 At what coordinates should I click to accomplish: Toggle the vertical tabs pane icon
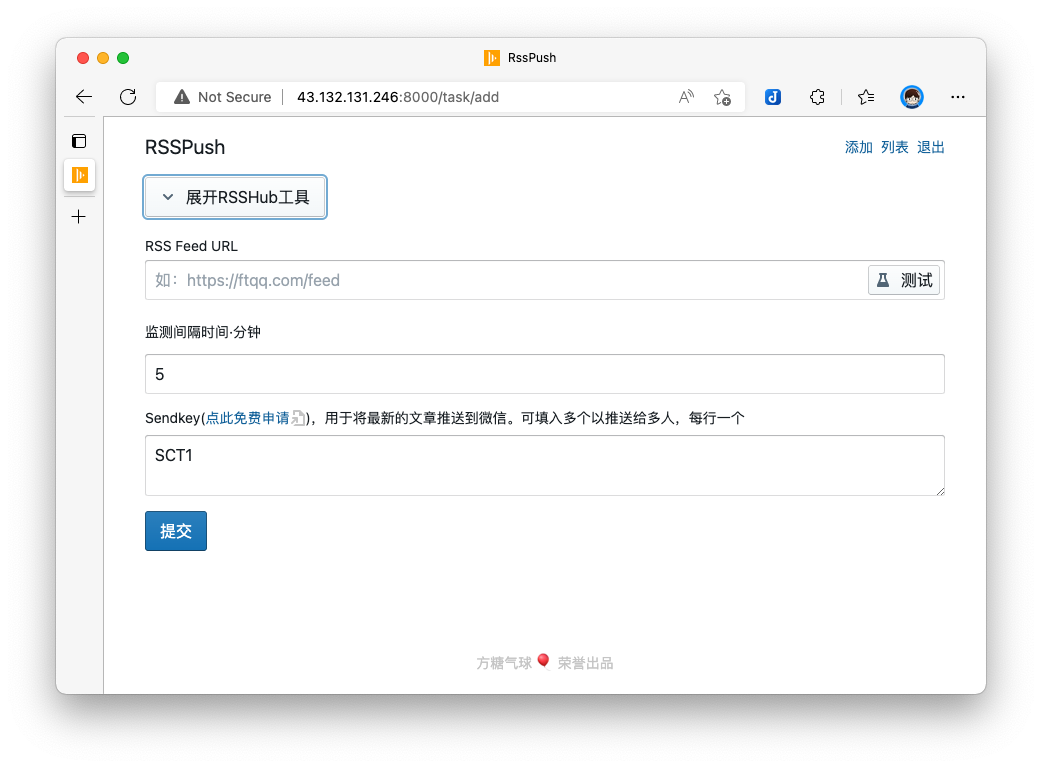click(x=79, y=141)
